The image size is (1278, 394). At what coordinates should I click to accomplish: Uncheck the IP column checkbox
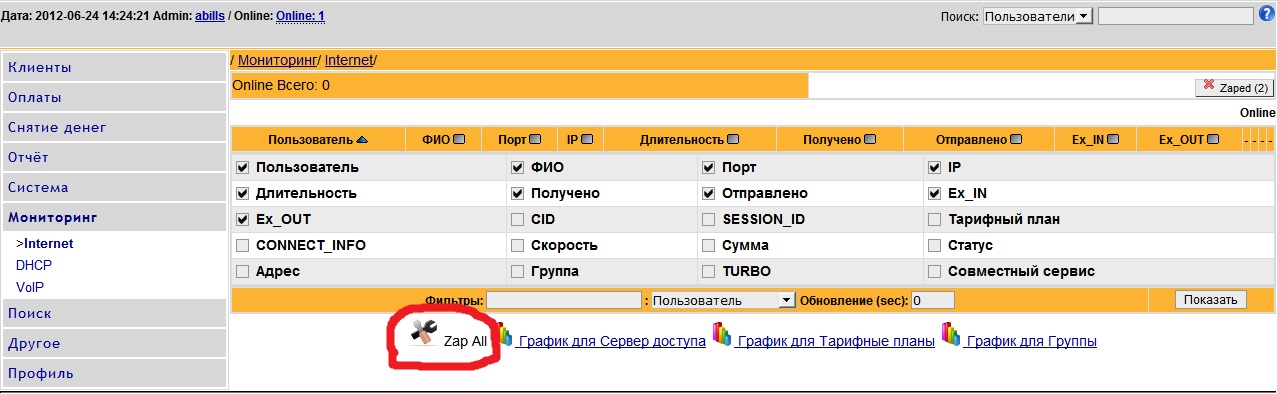(x=935, y=167)
